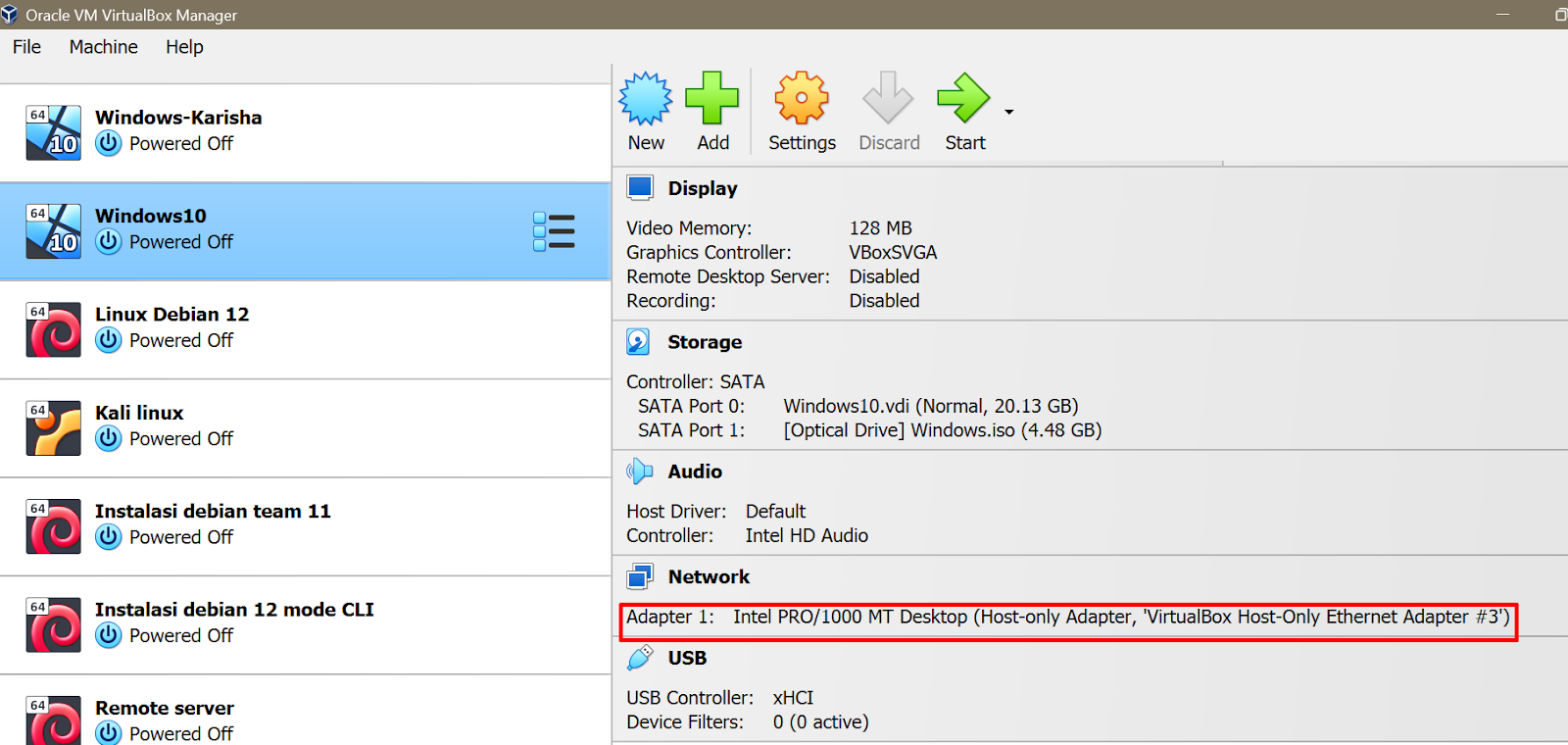Click the power state icon under Windows10
This screenshot has height=745, width=1568.
[109, 241]
